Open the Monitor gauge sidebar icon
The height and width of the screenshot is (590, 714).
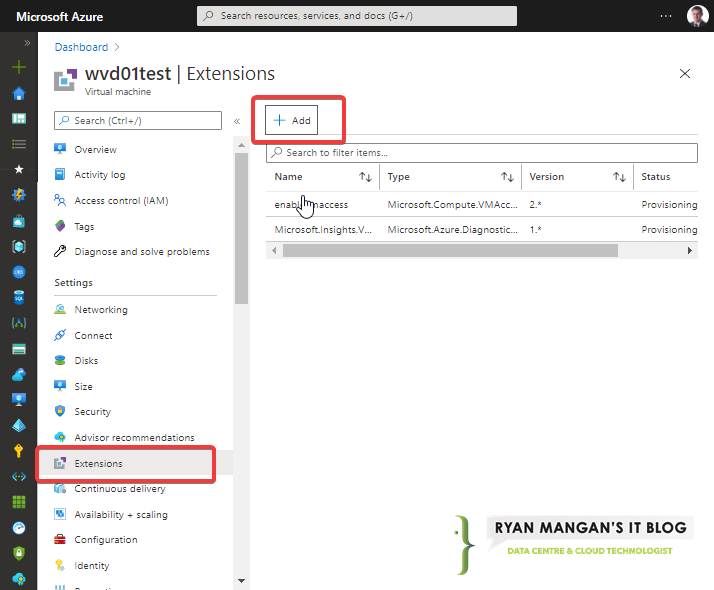[x=19, y=528]
